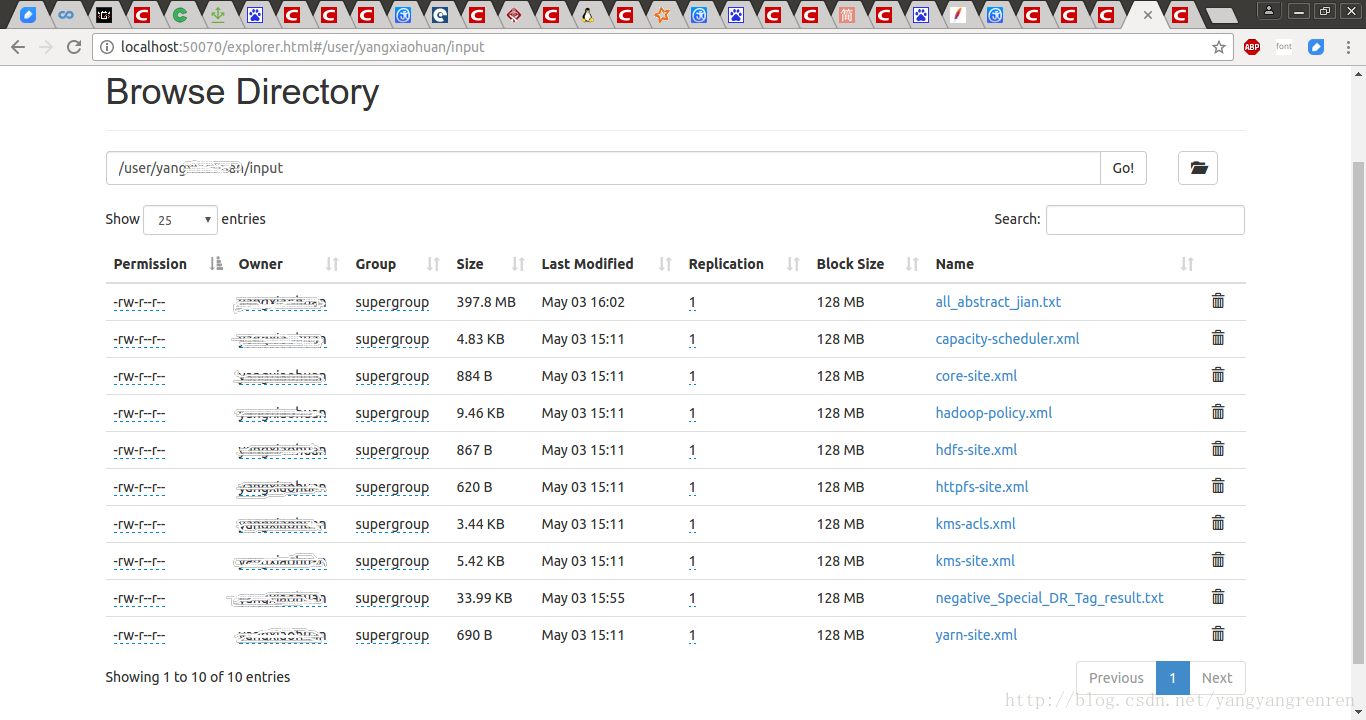Open the Show entries count dropdown
This screenshot has height=720, width=1366.
(x=180, y=220)
